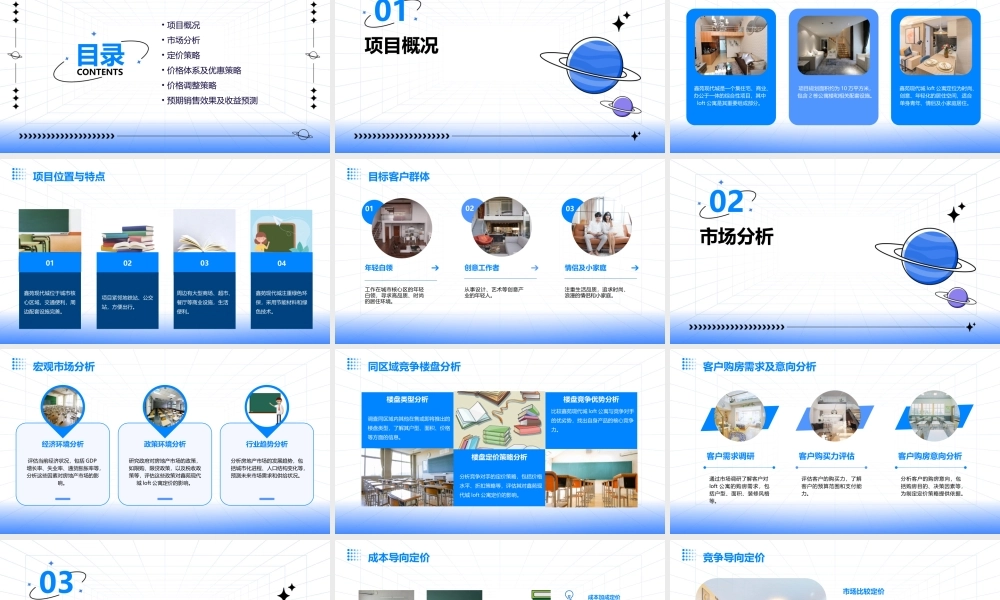Select the 01 项目概况 section title slide
Image resolution: width=1000 pixels, height=600 pixels.
point(499,76)
